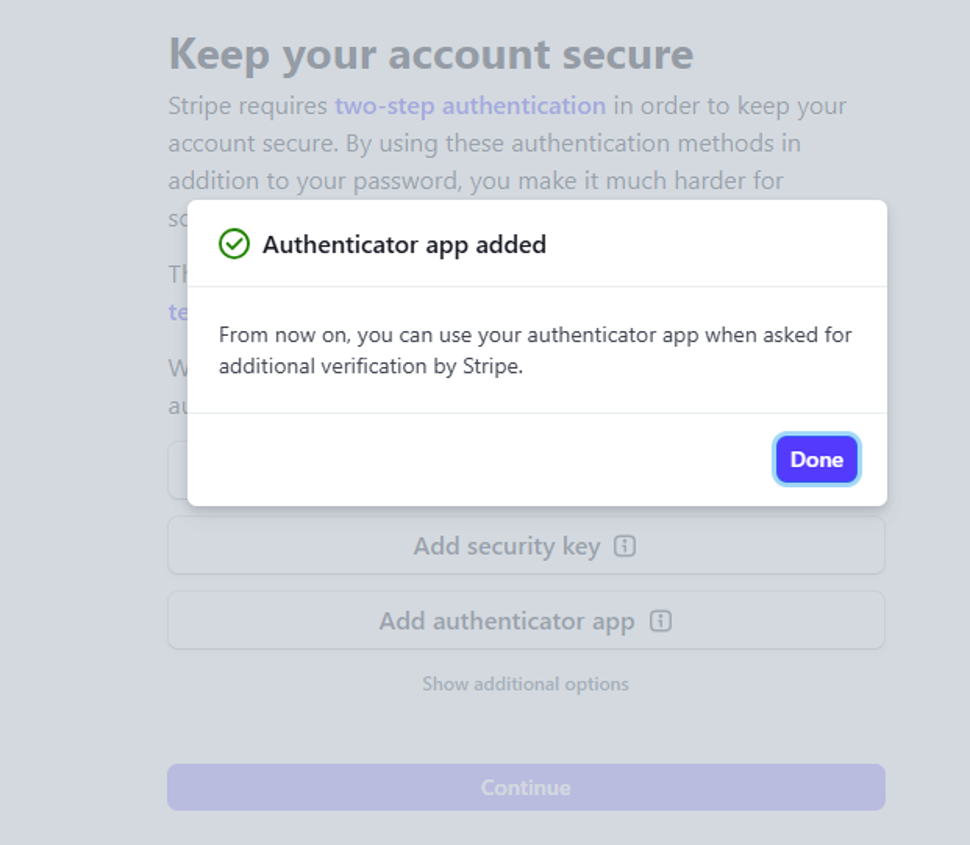Open the two-step authentication link

pos(470,106)
